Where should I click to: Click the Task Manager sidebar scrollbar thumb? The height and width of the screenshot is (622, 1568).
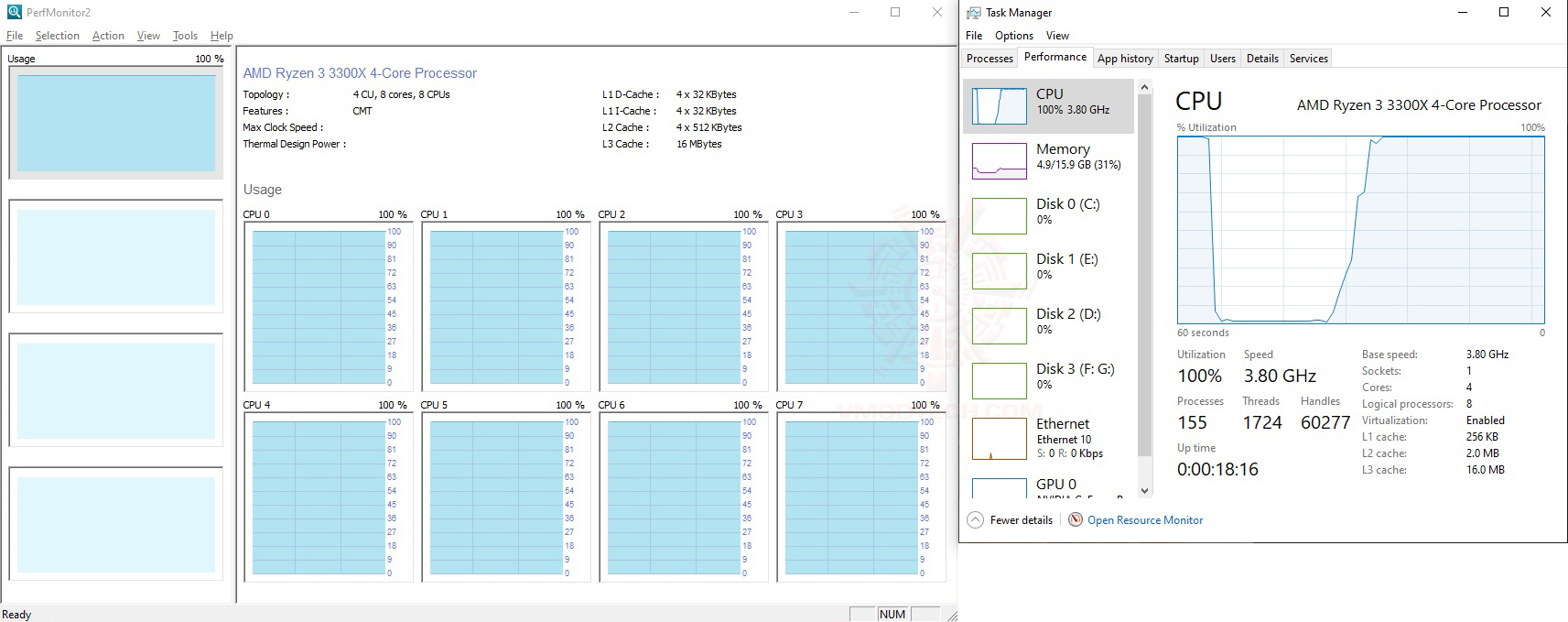tap(1144, 275)
